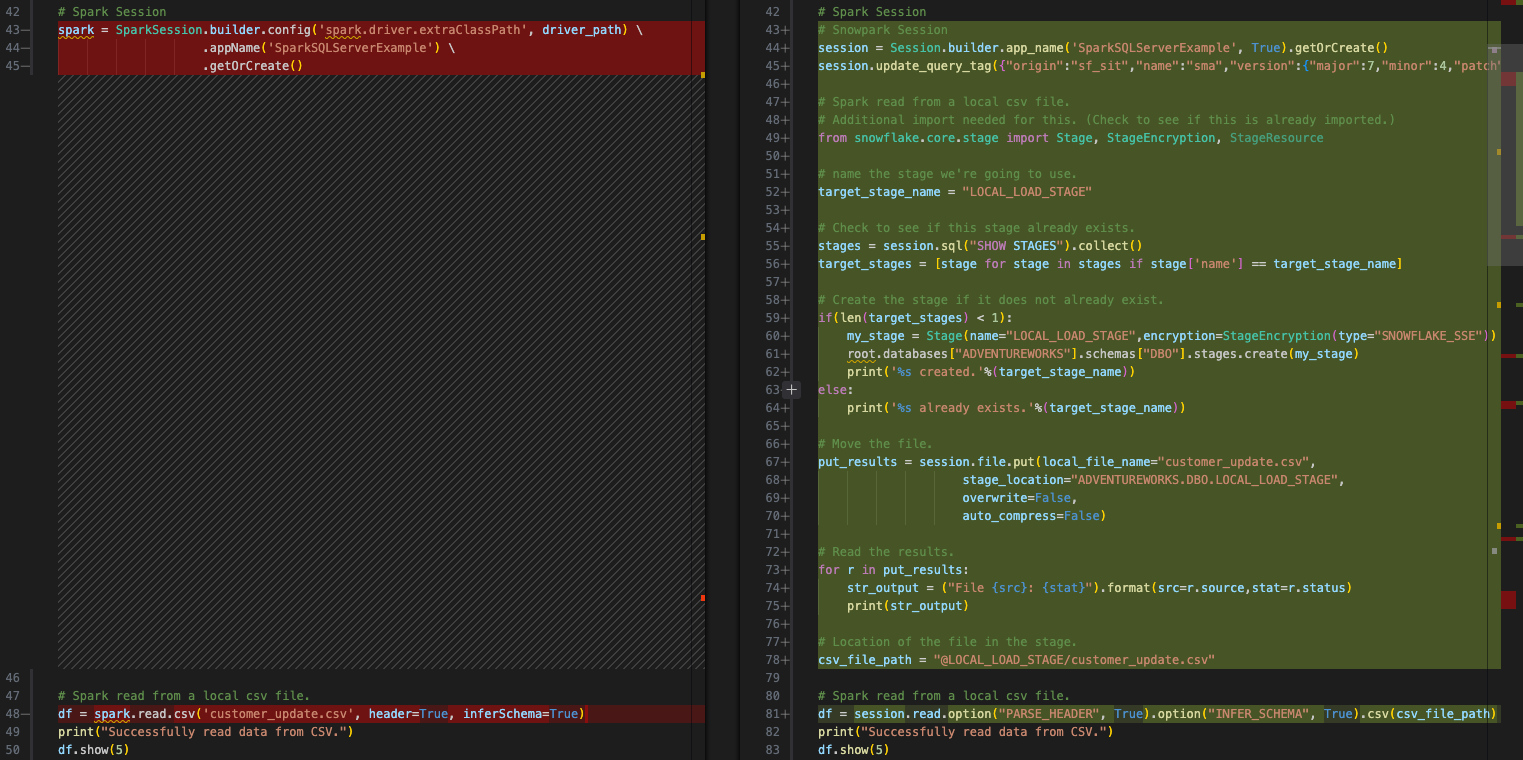Click the customer_update.csv filename on line 67
This screenshot has width=1523, height=760.
point(1238,461)
